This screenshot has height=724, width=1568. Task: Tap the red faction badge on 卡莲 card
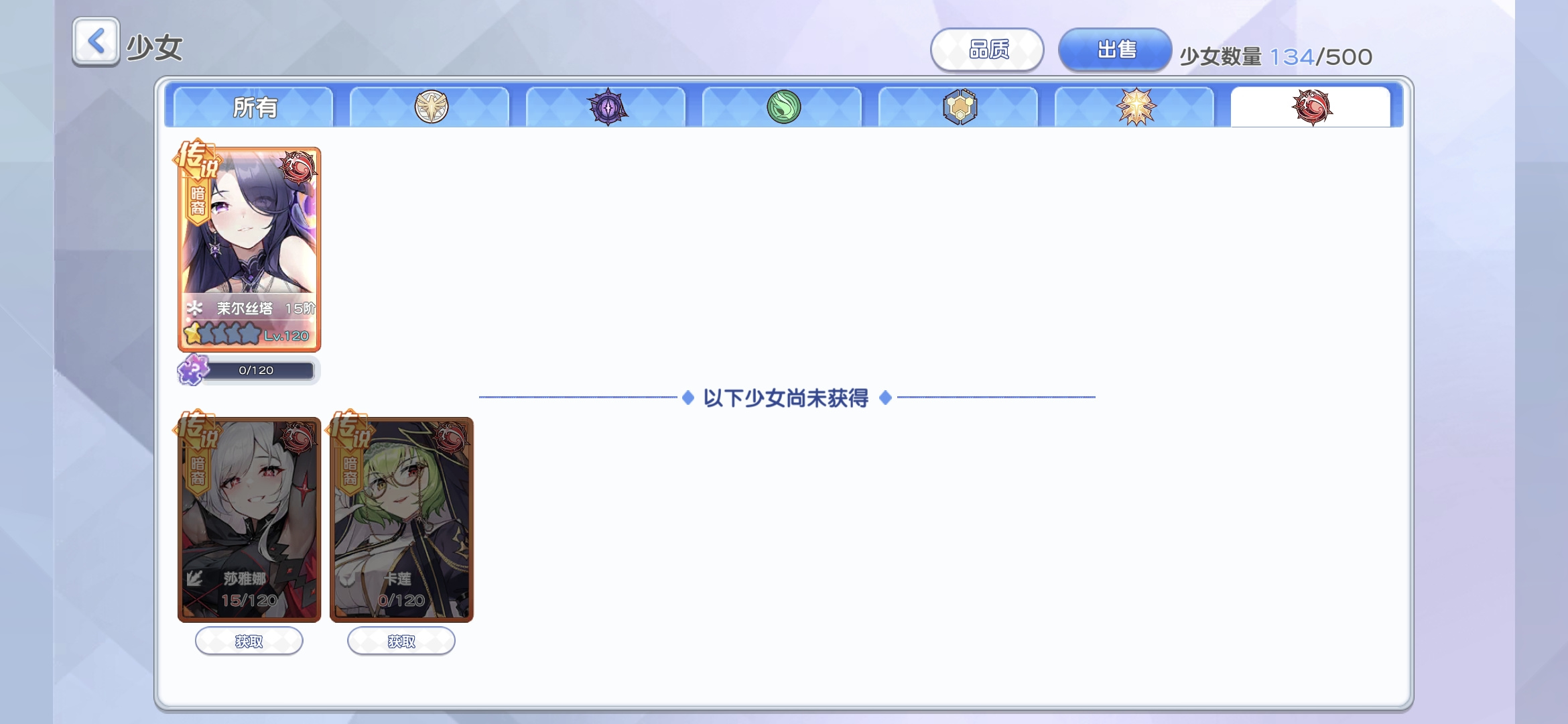click(x=450, y=438)
